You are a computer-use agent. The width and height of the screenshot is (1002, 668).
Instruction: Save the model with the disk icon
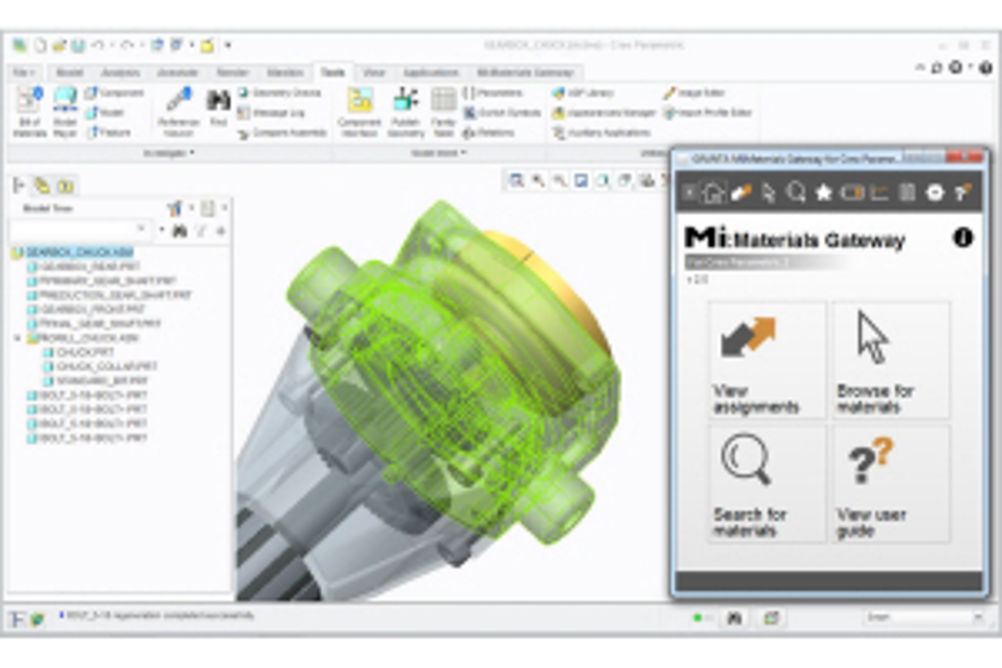(x=78, y=45)
